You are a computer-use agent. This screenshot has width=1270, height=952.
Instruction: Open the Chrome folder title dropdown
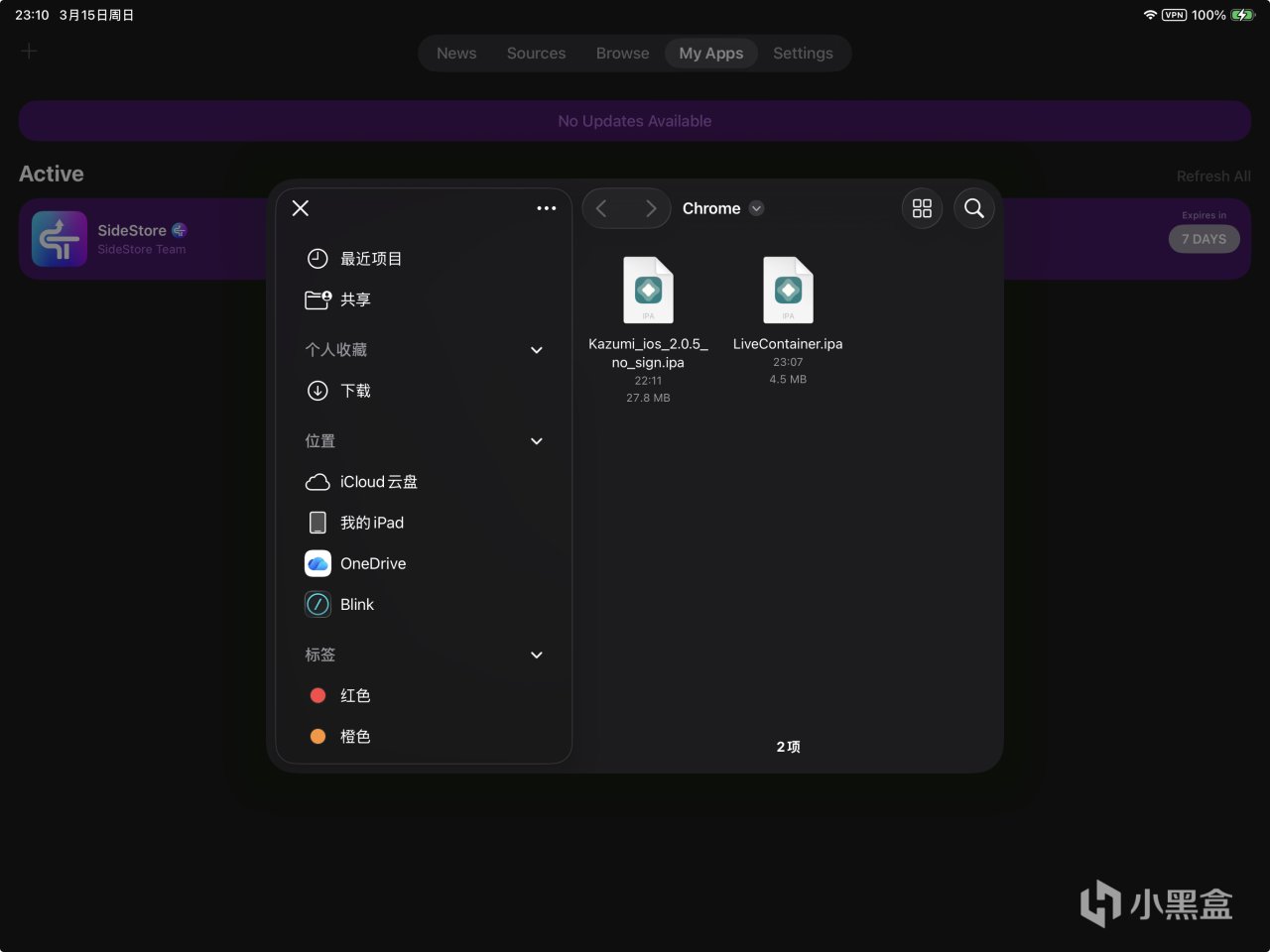pos(723,208)
